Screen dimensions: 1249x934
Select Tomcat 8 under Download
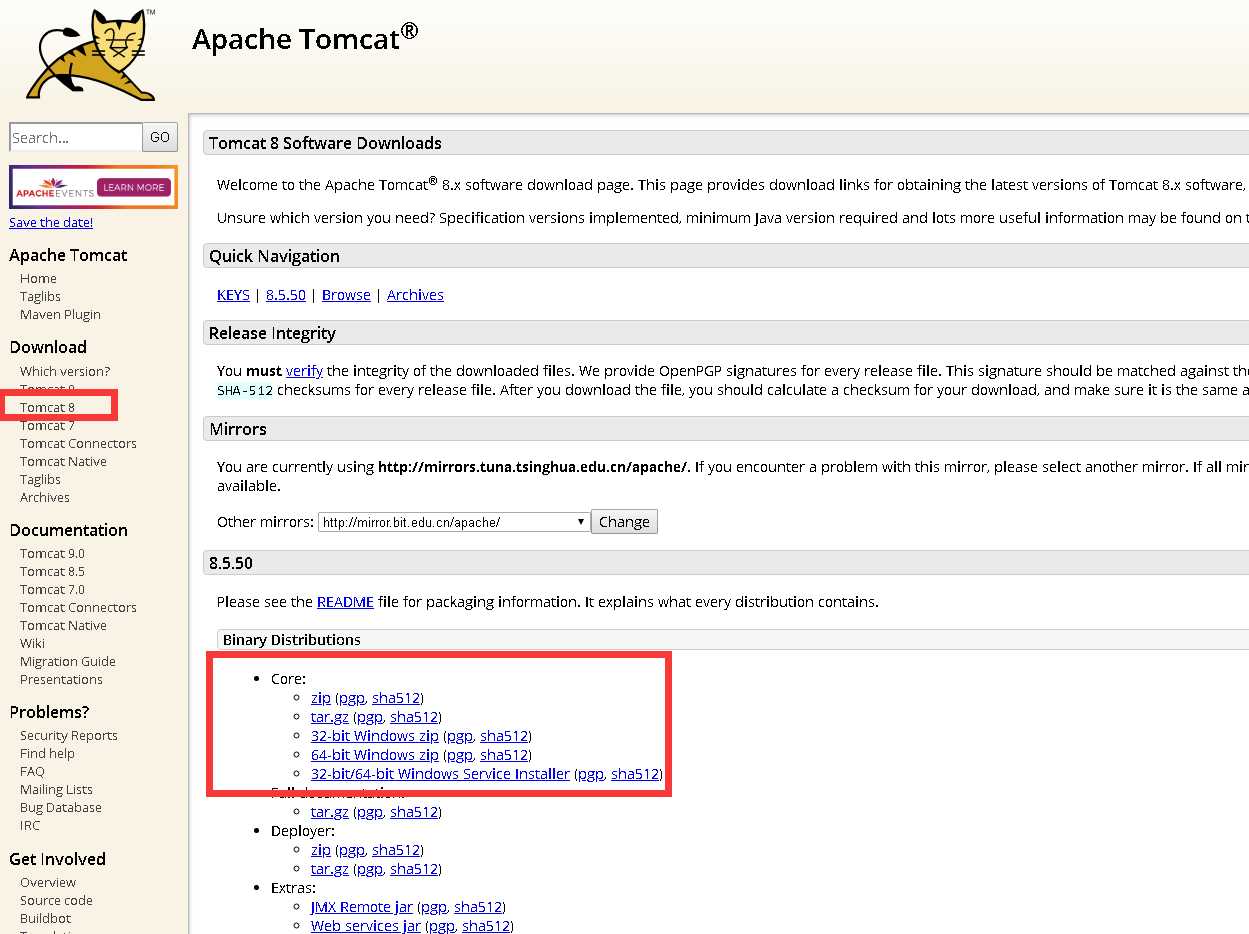point(47,407)
